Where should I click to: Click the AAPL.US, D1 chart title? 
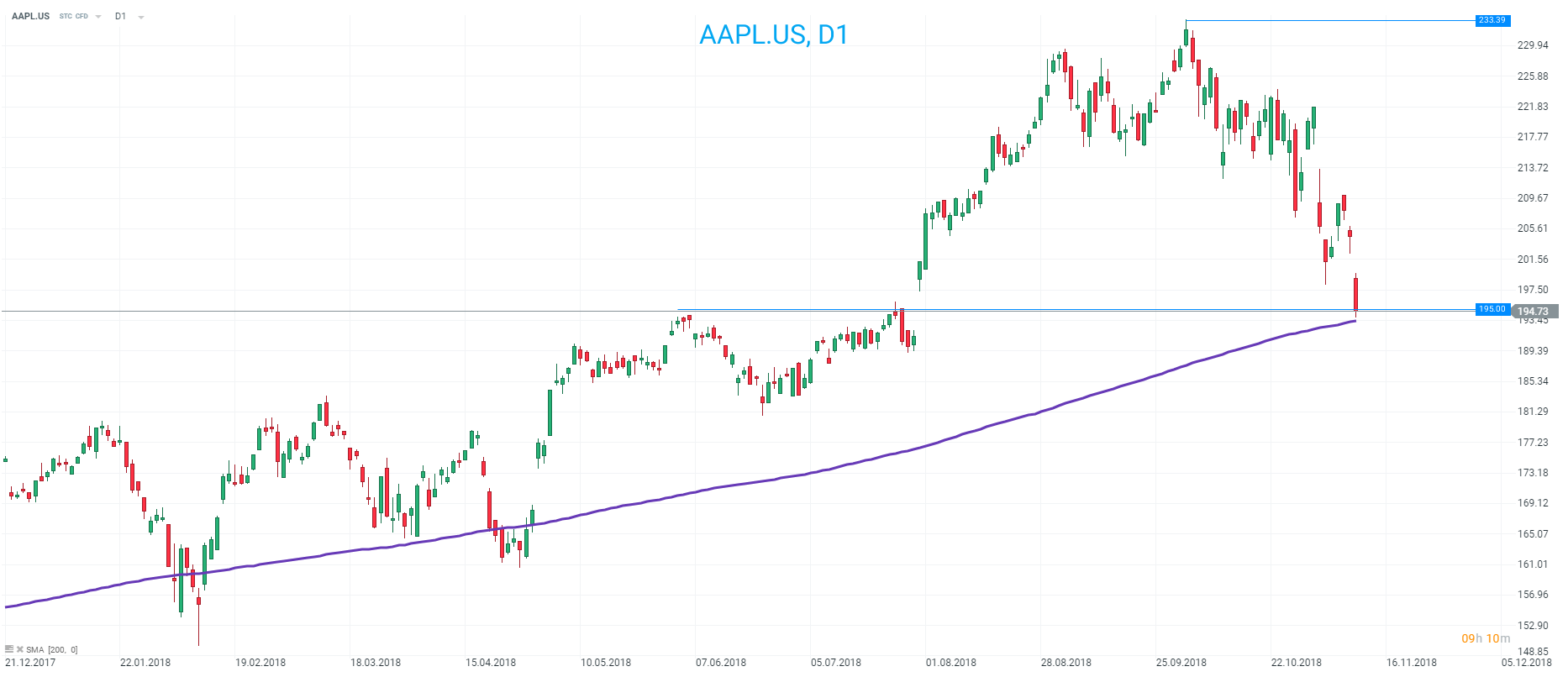pyautogui.click(x=773, y=34)
